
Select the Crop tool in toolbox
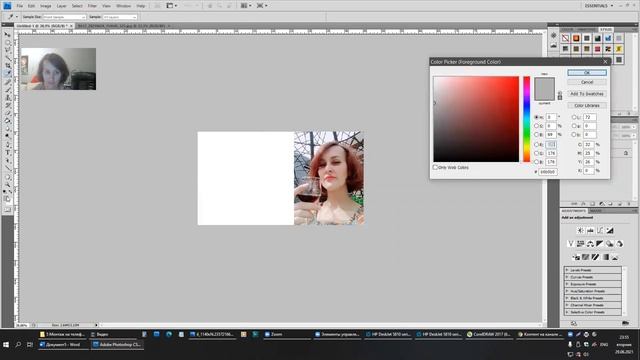pos(7,65)
